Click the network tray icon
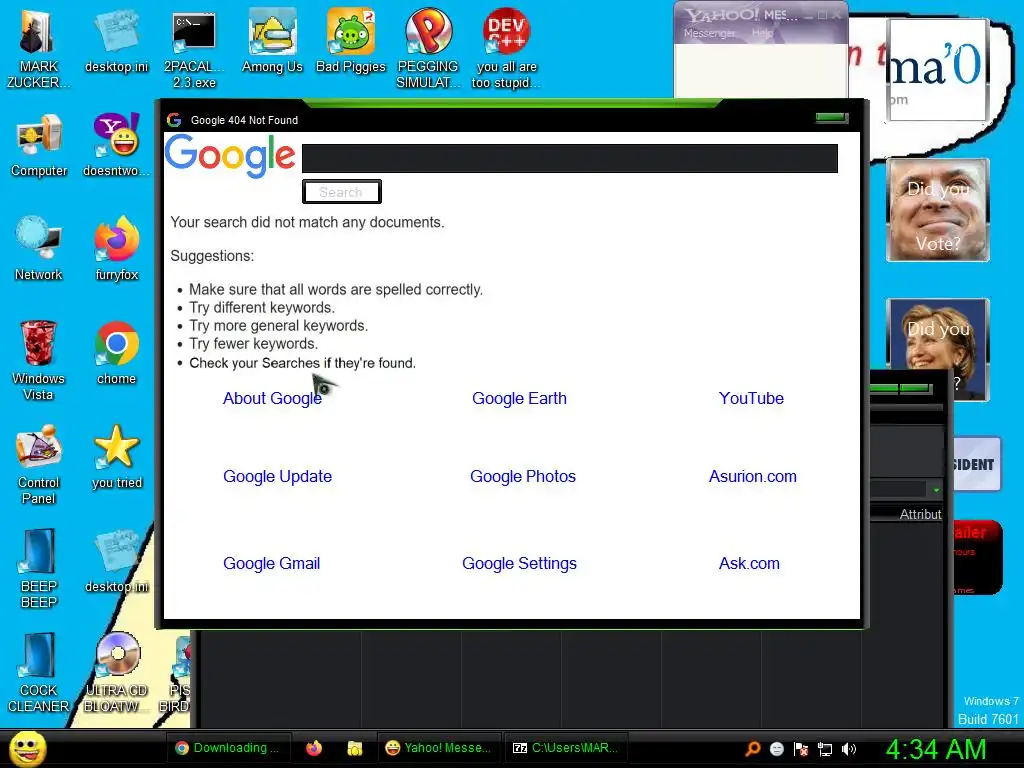Screen dimensions: 1024x768 [x=825, y=749]
